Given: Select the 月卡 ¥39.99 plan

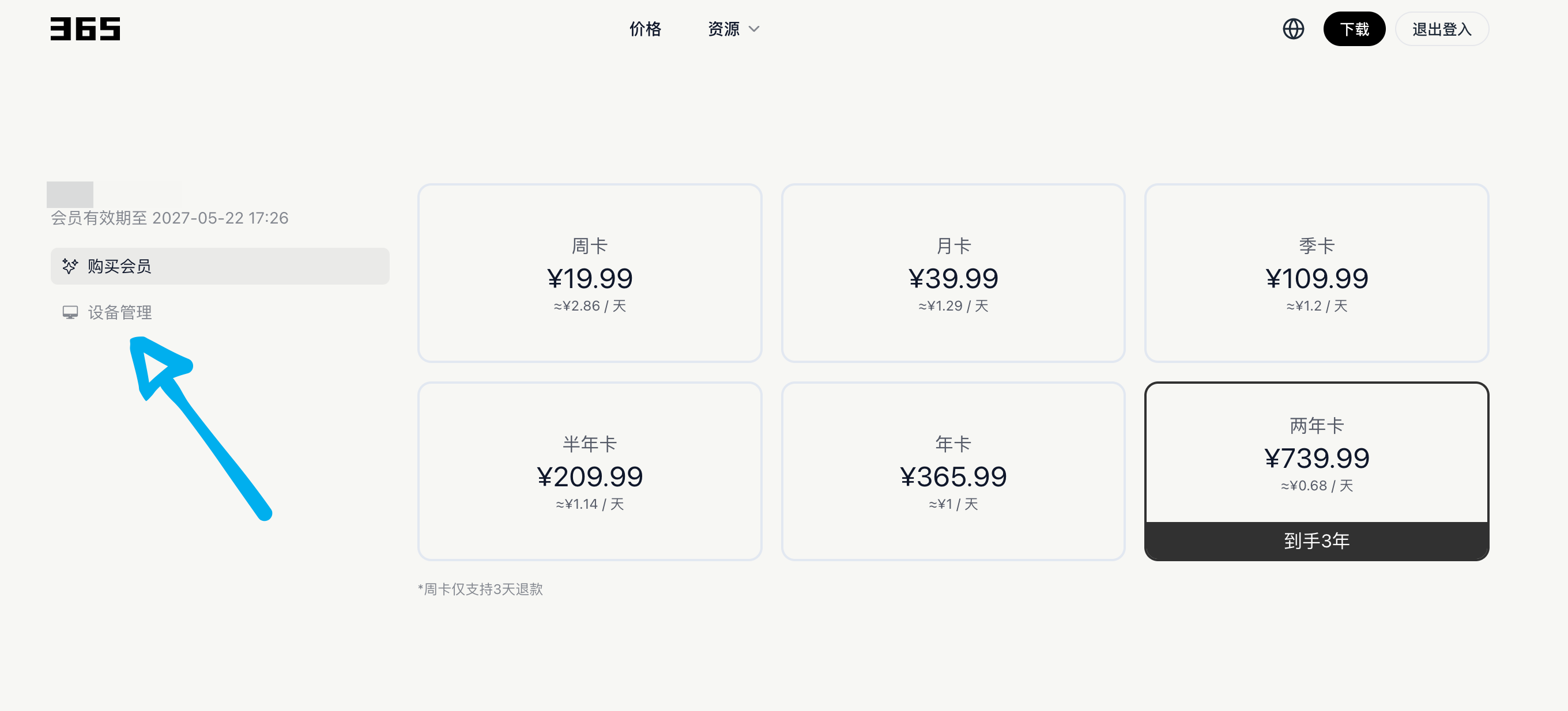Looking at the screenshot, I should 952,273.
